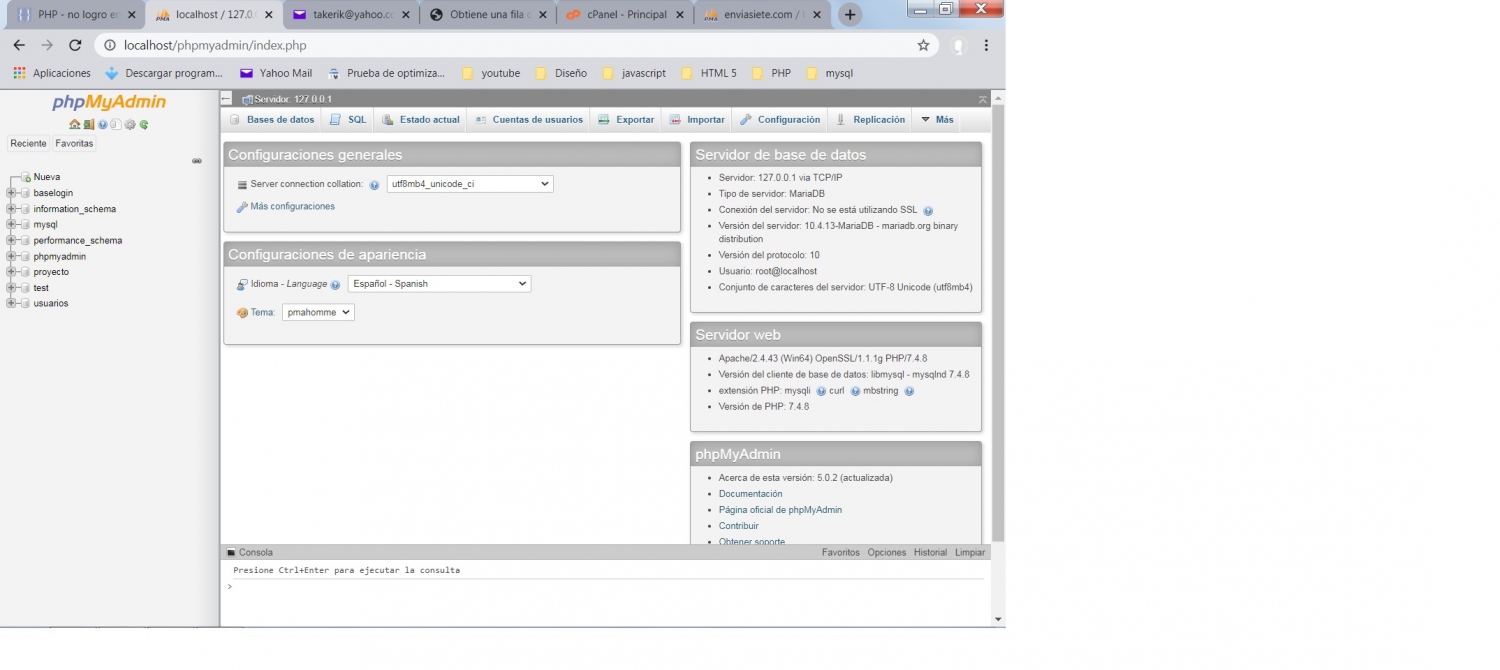Open the youtube bookmarks folder

(491, 73)
